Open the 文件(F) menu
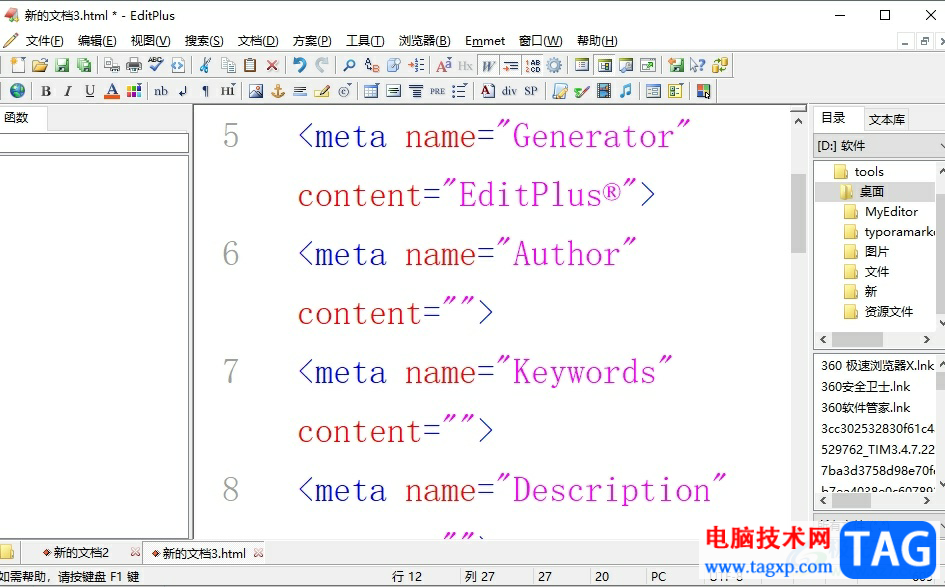The image size is (945, 587). click(x=44, y=40)
